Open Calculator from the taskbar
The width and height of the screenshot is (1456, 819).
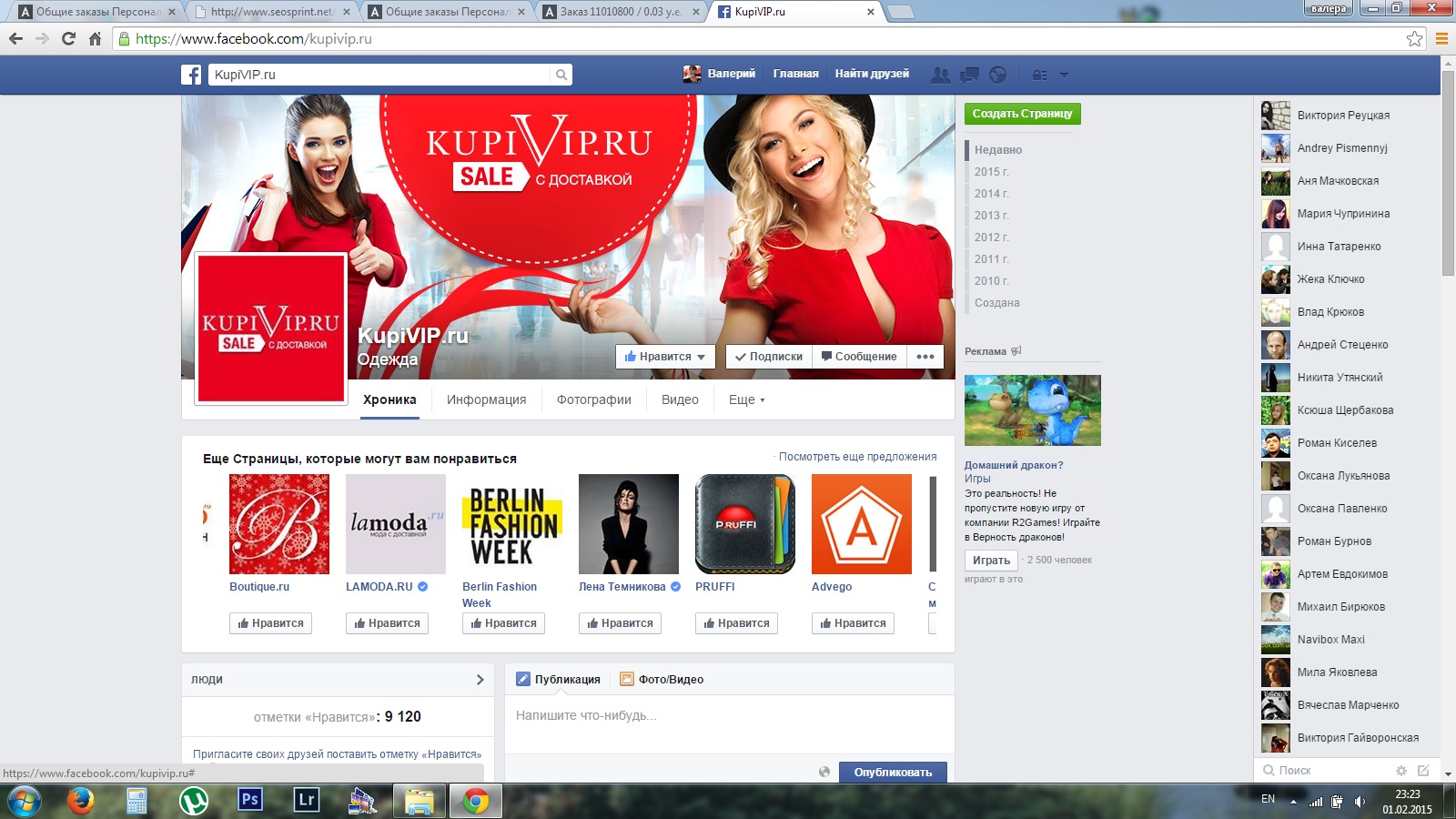[136, 801]
